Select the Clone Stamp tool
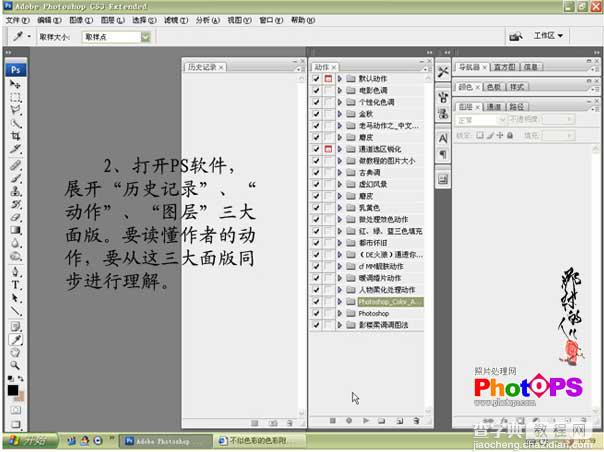This screenshot has width=604, height=452. point(15,191)
